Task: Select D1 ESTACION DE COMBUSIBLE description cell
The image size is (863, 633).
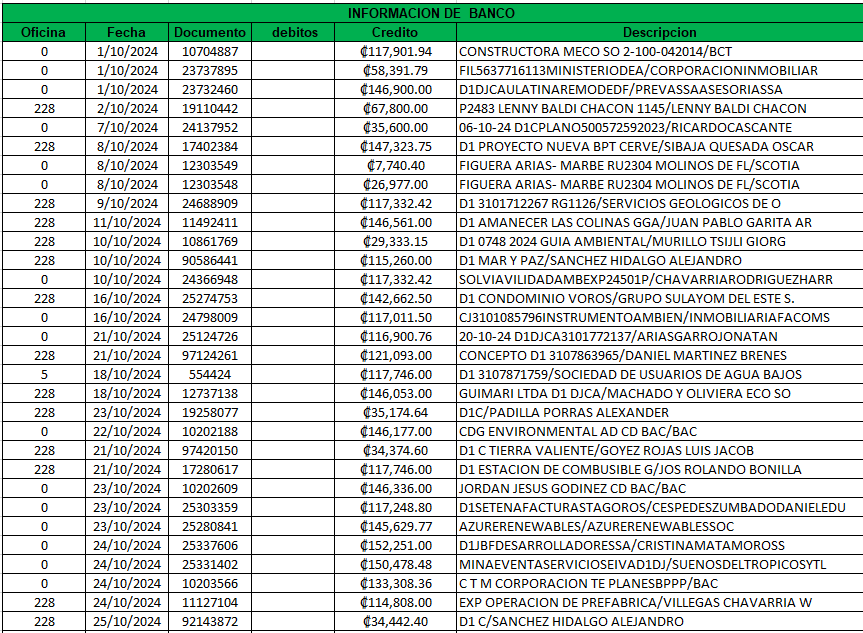Action: point(660,470)
